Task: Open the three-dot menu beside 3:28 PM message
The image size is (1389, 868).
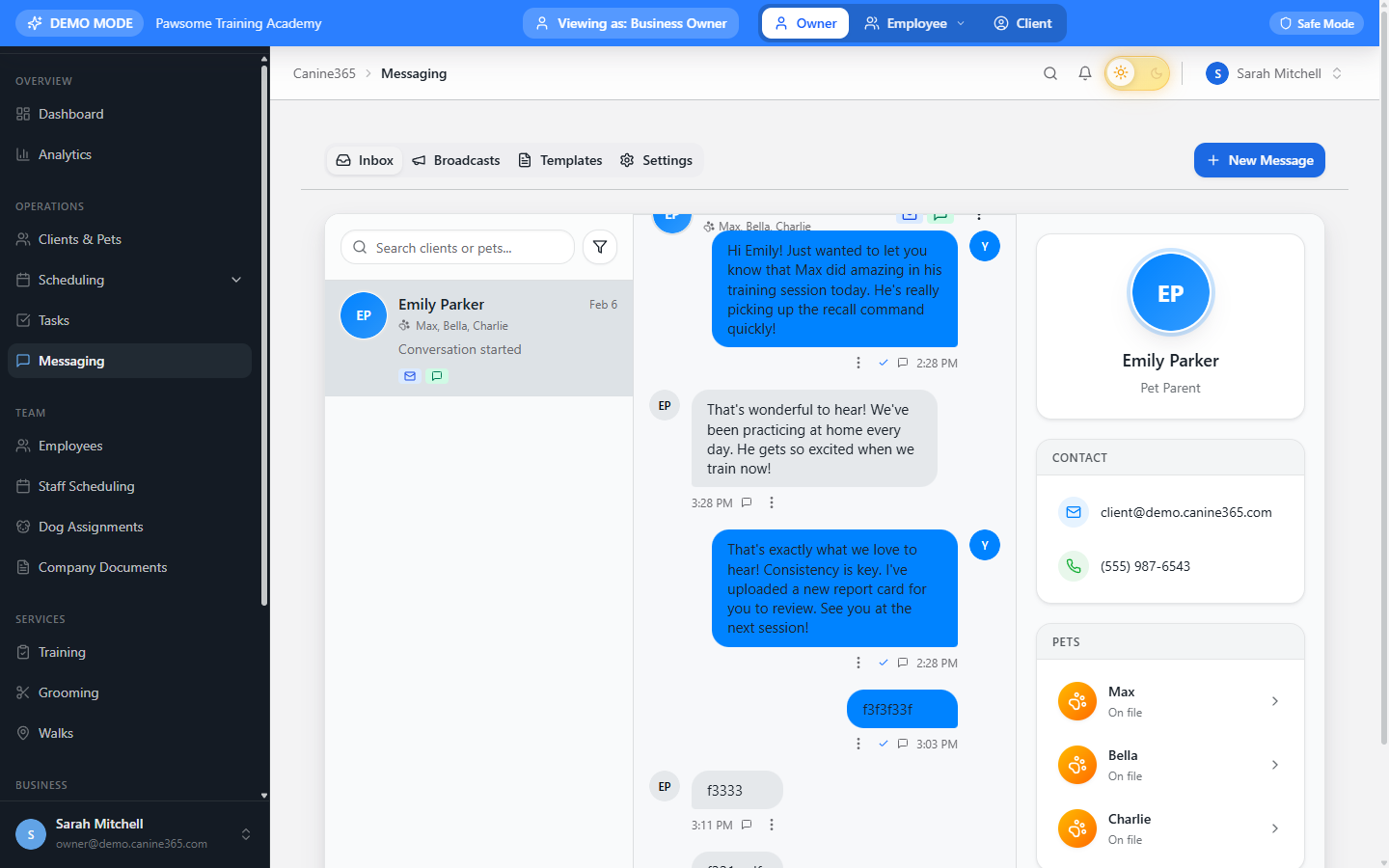Action: [772, 502]
